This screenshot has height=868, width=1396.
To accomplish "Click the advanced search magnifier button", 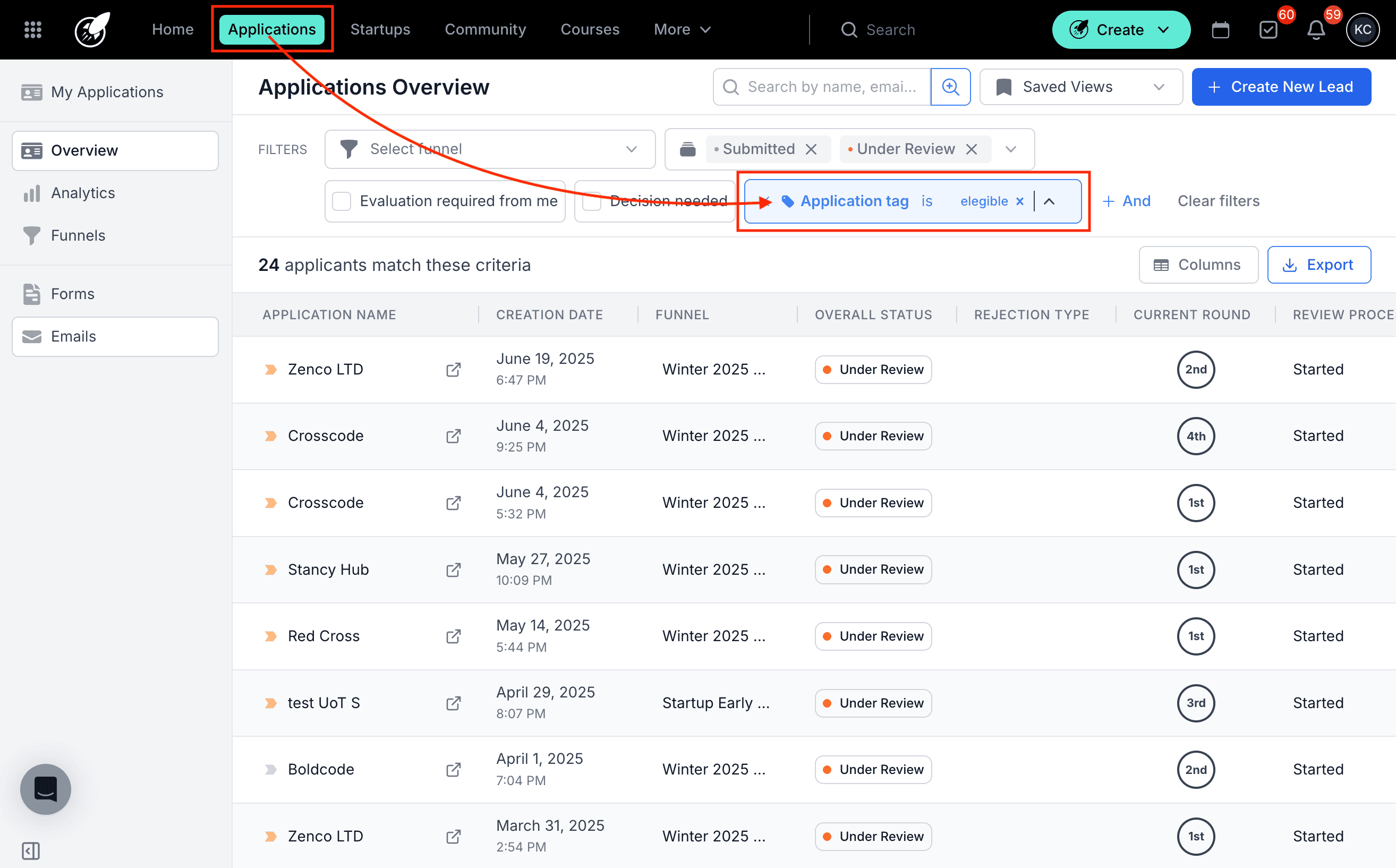I will (x=950, y=87).
